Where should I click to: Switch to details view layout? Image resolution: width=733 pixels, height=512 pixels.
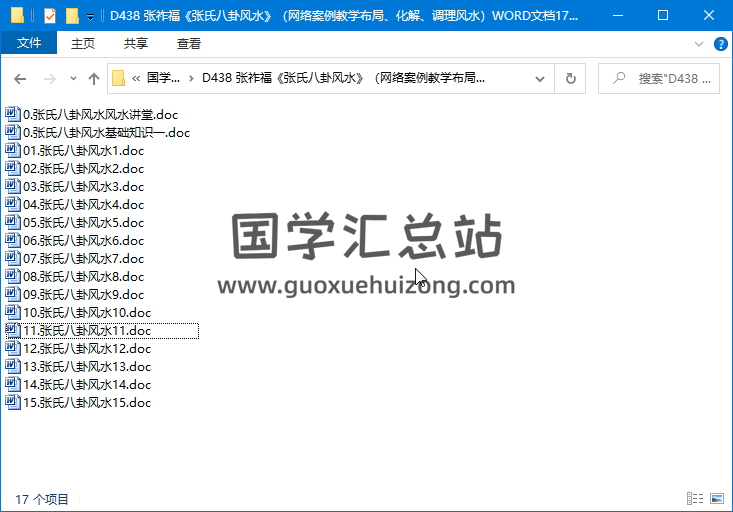point(695,499)
